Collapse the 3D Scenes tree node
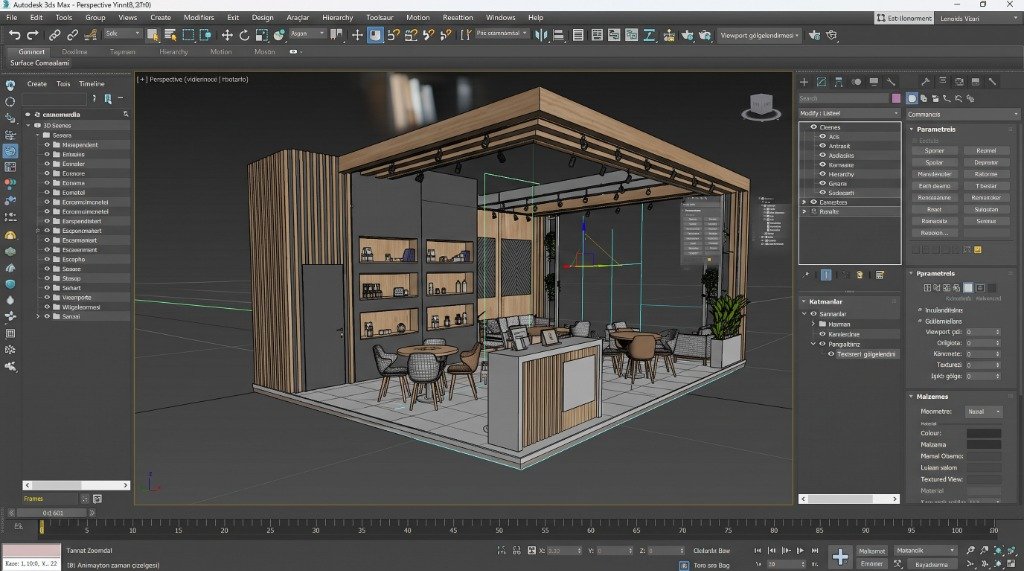 (28, 125)
